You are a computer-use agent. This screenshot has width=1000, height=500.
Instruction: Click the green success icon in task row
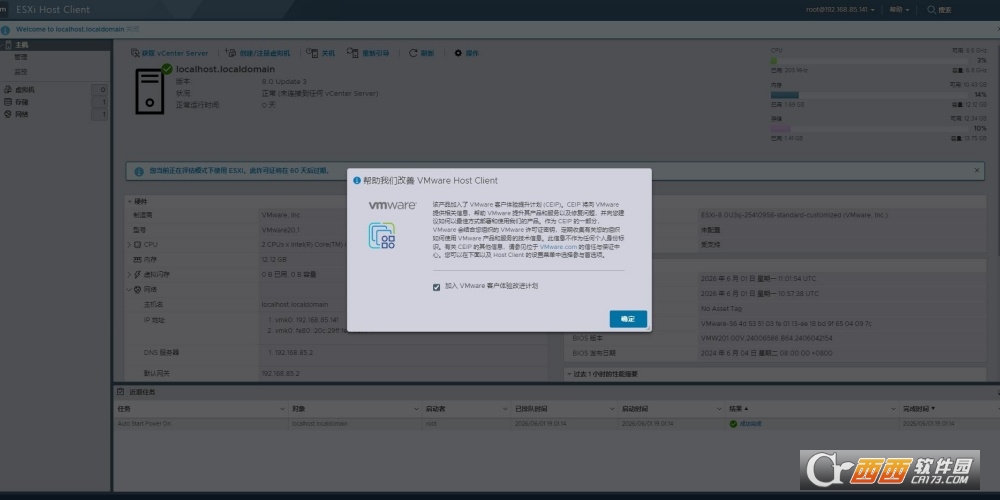[x=733, y=424]
